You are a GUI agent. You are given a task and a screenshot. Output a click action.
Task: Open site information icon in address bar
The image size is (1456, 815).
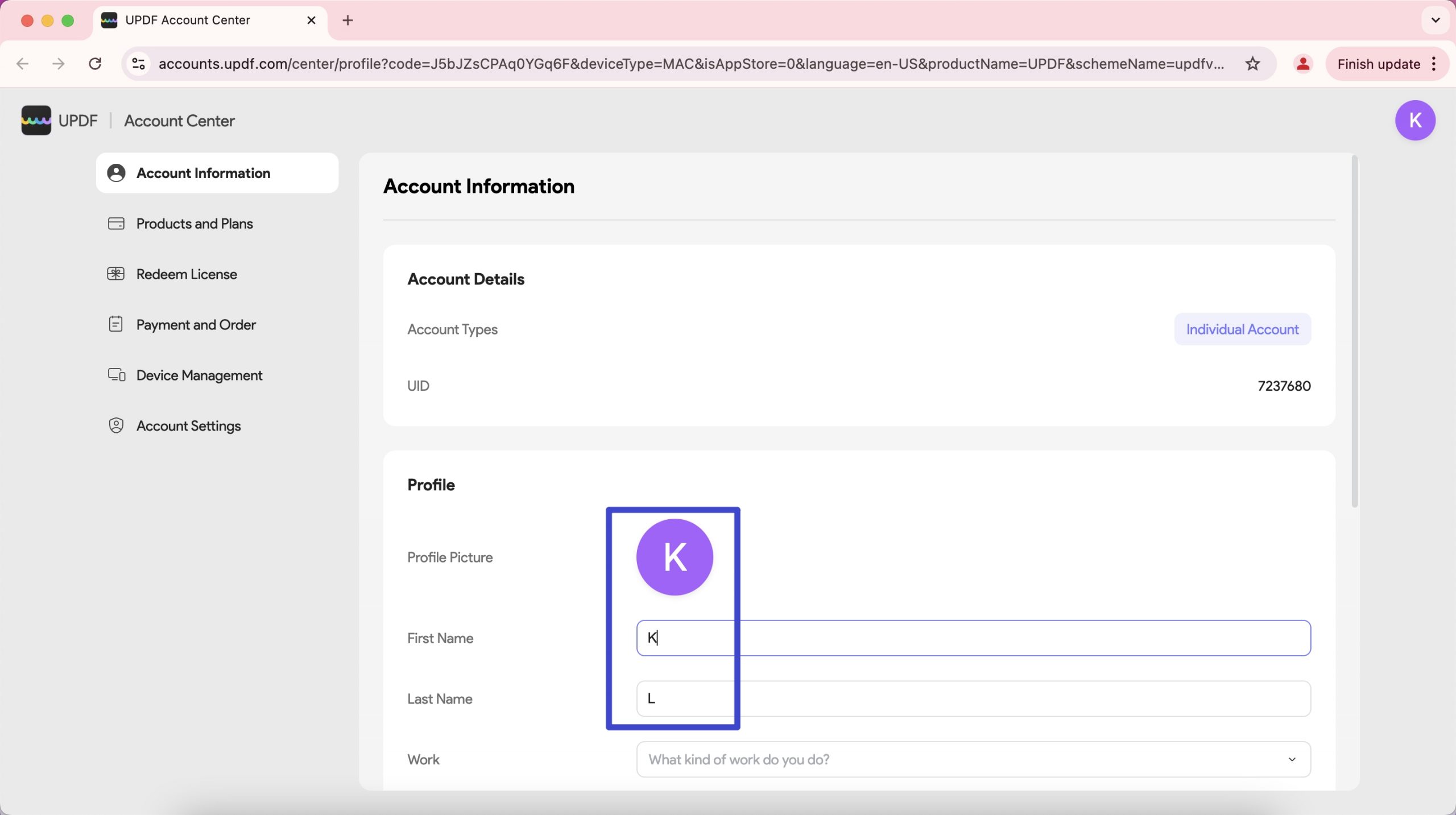(139, 64)
